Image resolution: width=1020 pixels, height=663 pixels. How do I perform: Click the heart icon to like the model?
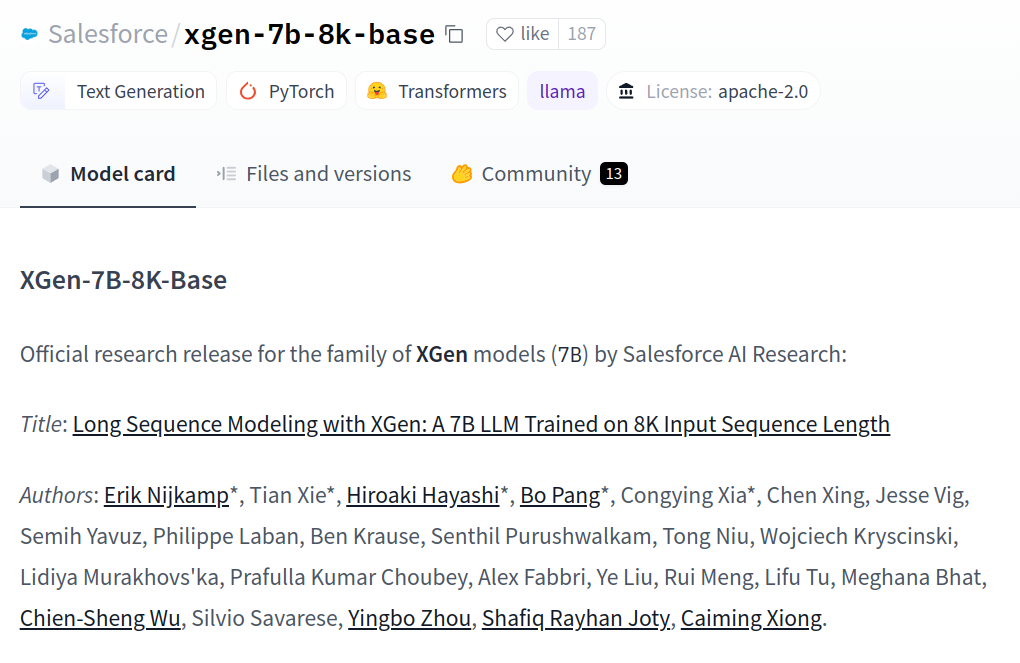(504, 33)
